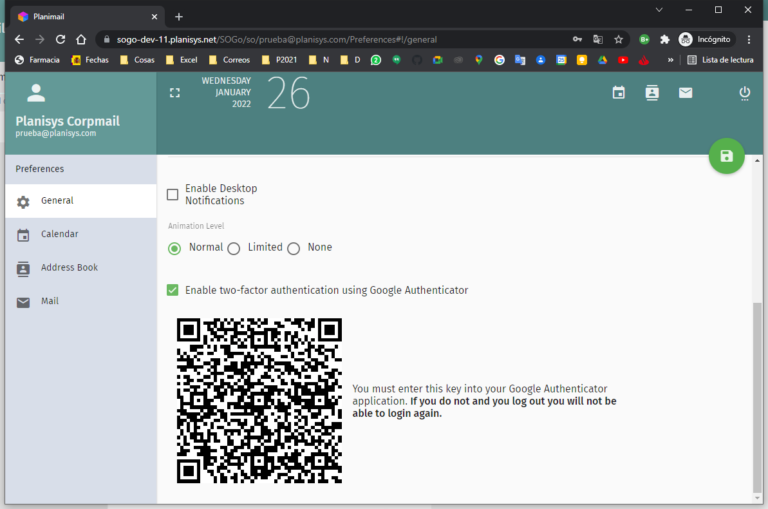Viewport: 768px width, 509px height.
Task: Toggle the fullscreen expand icon
Action: click(x=175, y=93)
